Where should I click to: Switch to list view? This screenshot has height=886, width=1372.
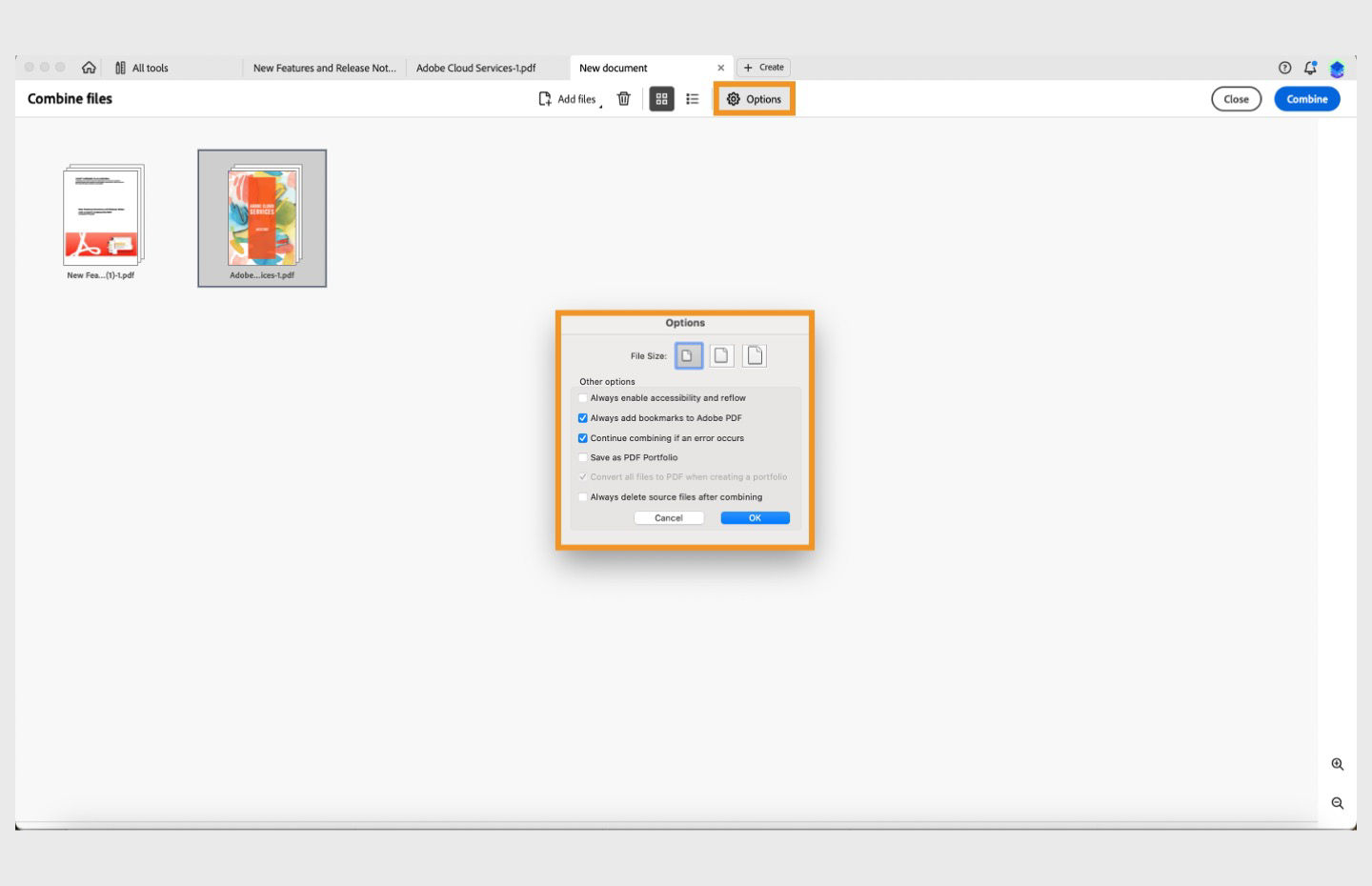(693, 99)
